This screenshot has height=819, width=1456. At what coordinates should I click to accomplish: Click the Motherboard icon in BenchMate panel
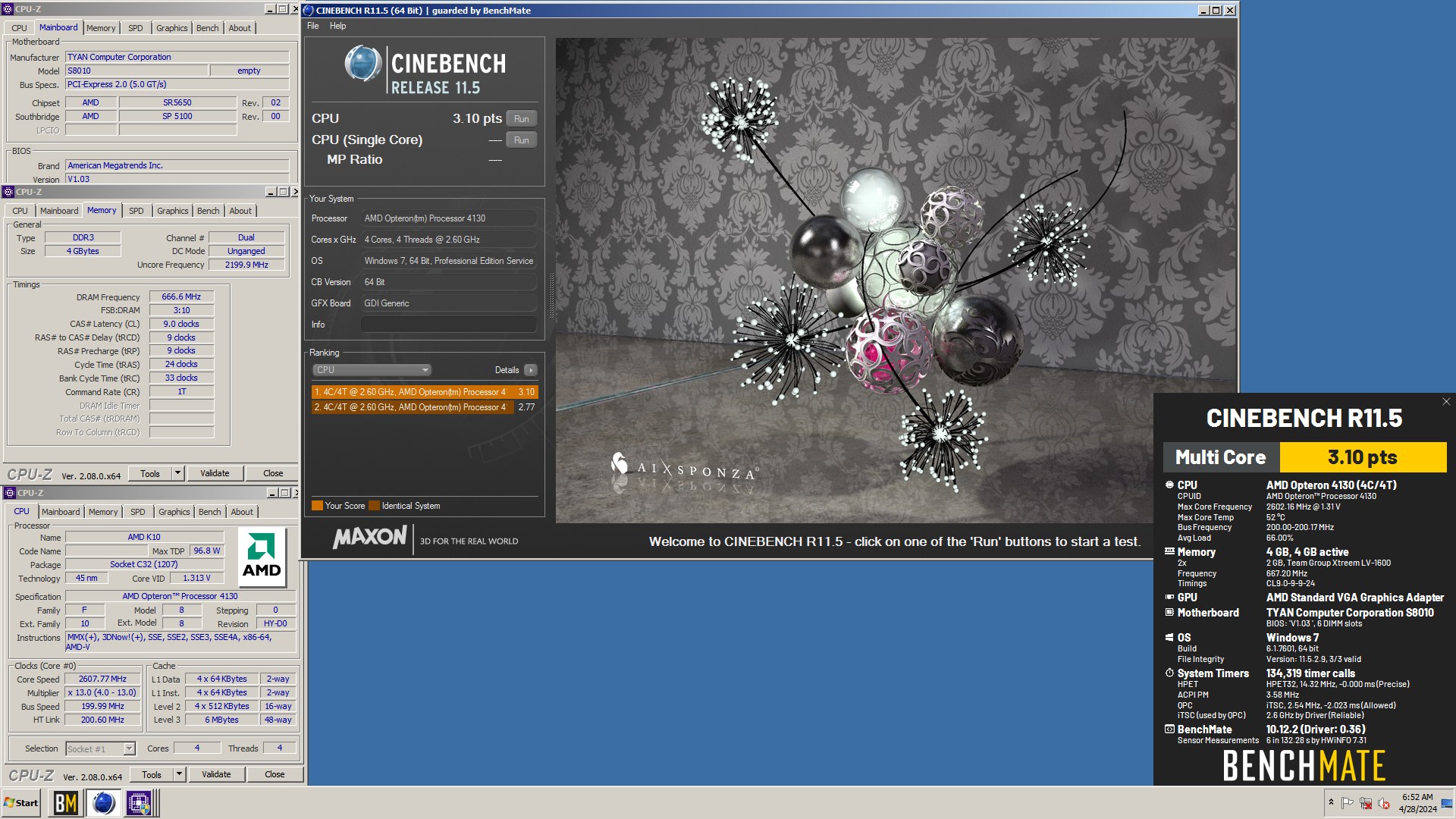(1169, 612)
